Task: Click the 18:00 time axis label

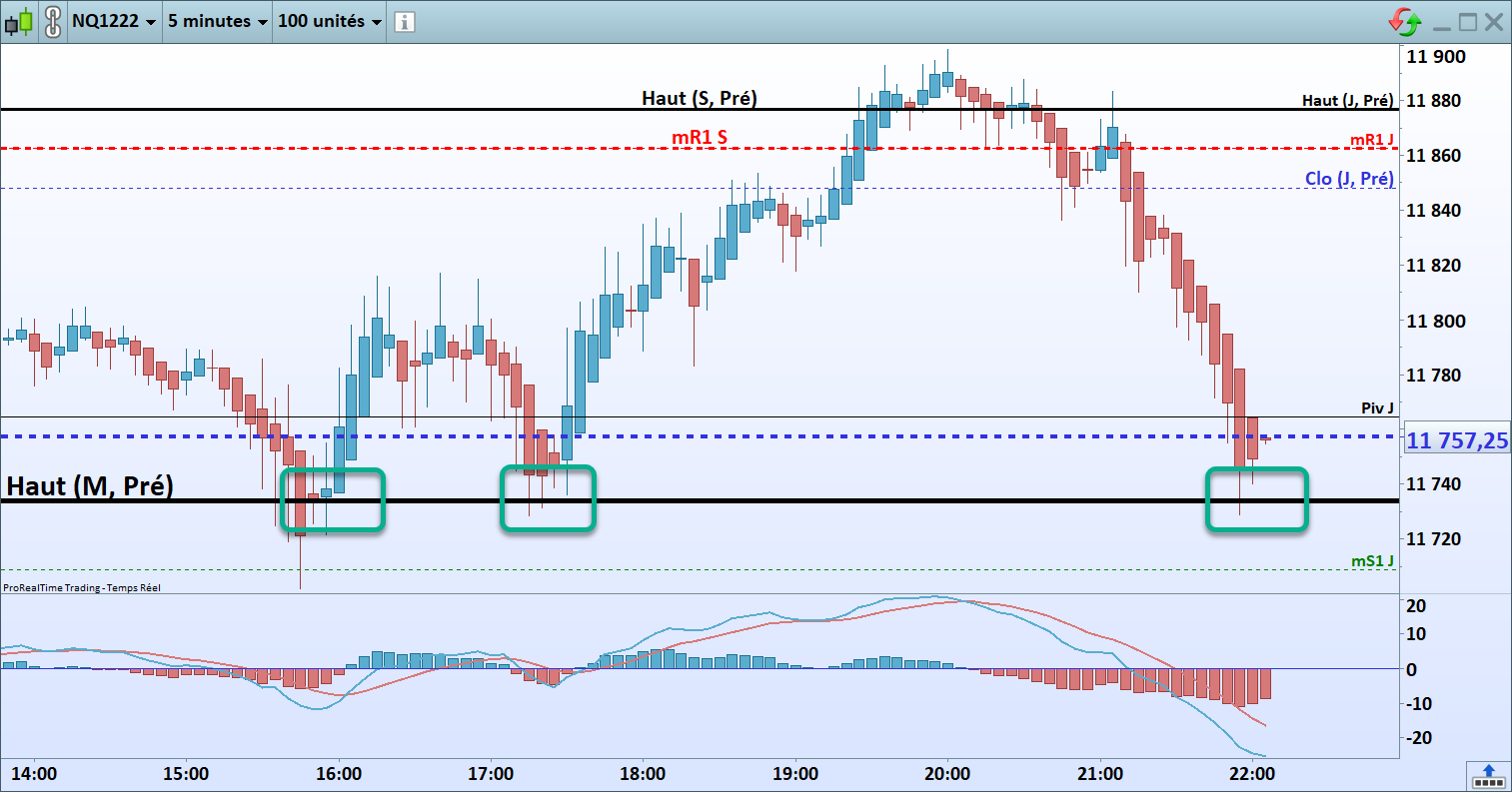Action: coord(643,774)
